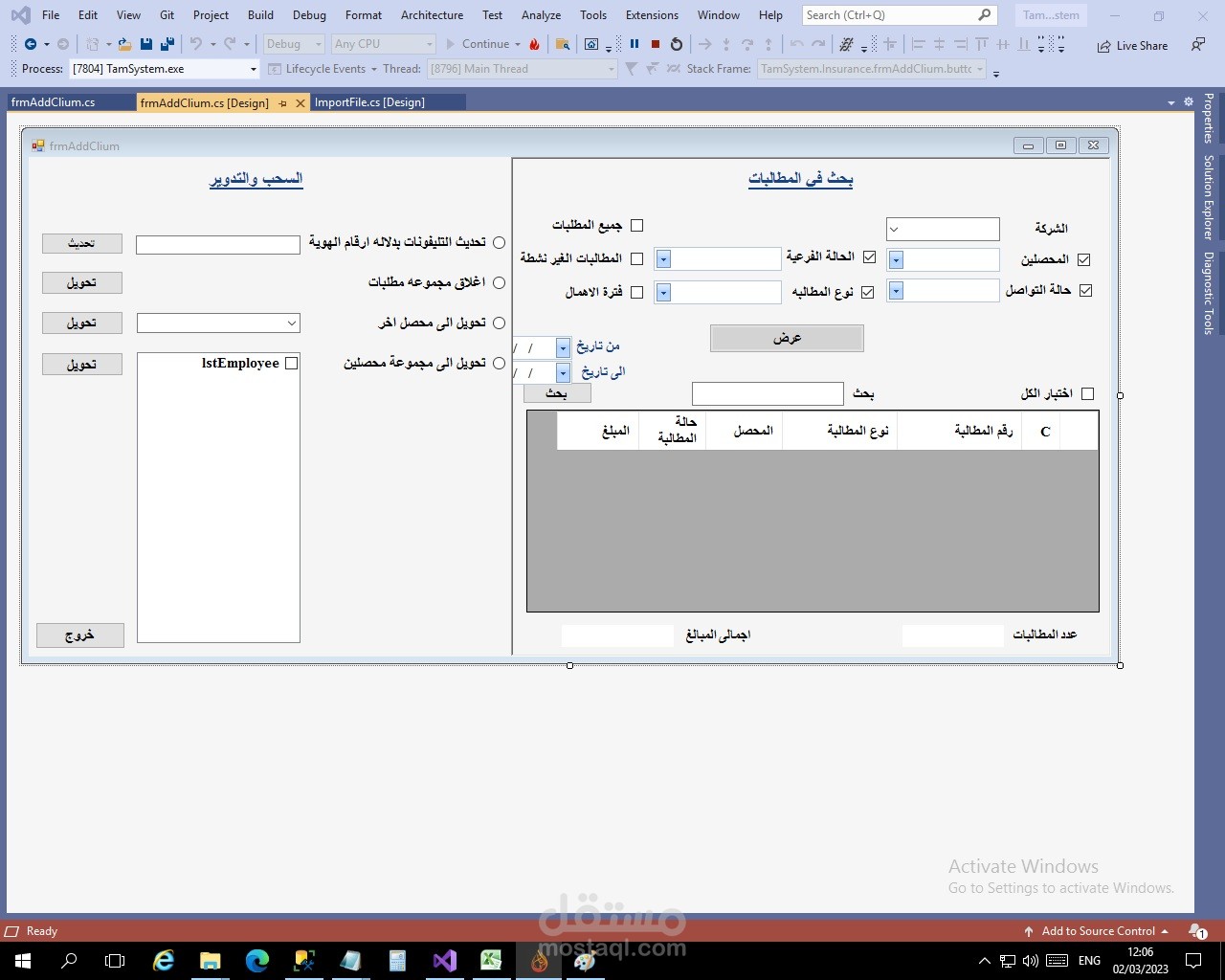The width and height of the screenshot is (1225, 980).
Task: Open the نوع المطالبه dropdown arrow
Action: coord(663,292)
